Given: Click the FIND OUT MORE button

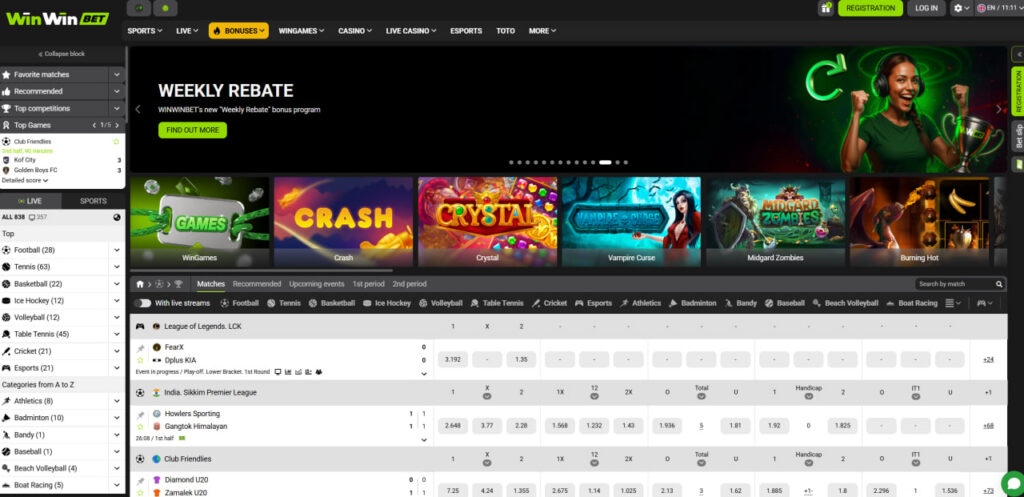Looking at the screenshot, I should pos(193,130).
